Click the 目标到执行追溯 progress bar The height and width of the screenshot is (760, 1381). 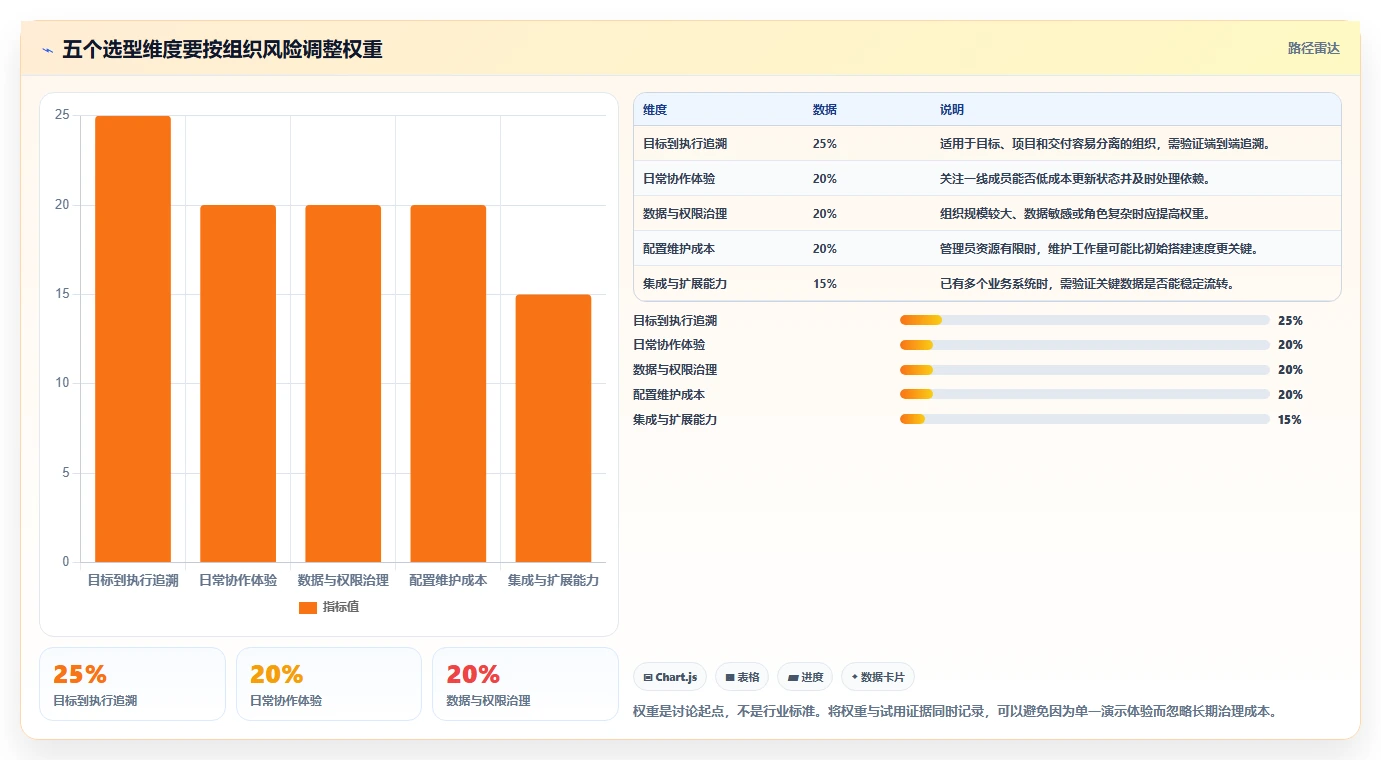pyautogui.click(x=1085, y=320)
